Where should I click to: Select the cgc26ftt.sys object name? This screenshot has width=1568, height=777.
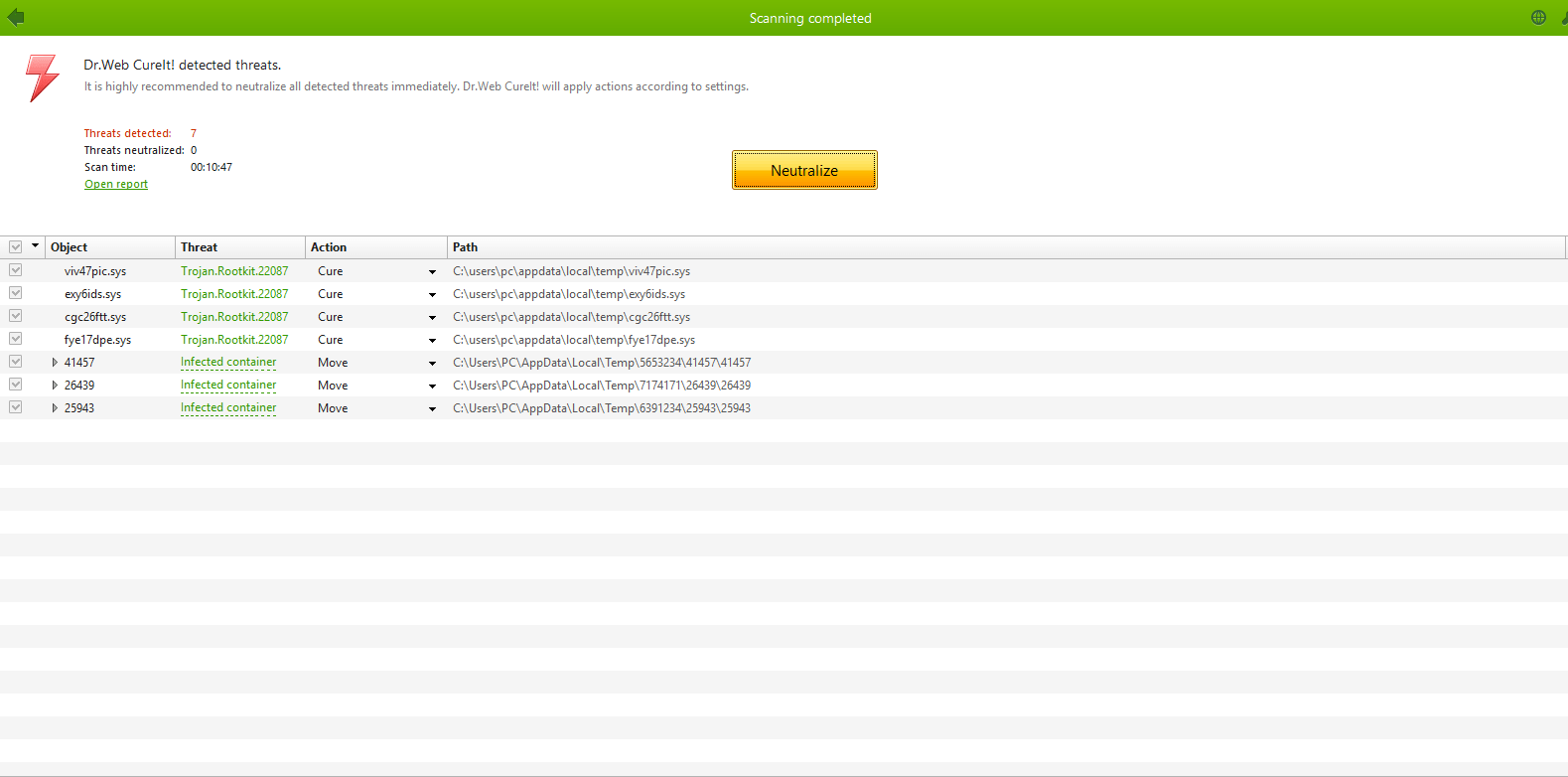coord(95,317)
